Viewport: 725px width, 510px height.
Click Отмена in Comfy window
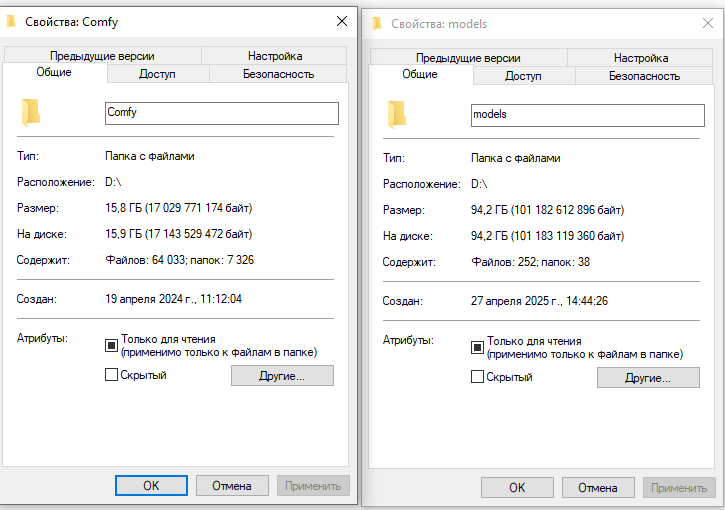(232, 485)
